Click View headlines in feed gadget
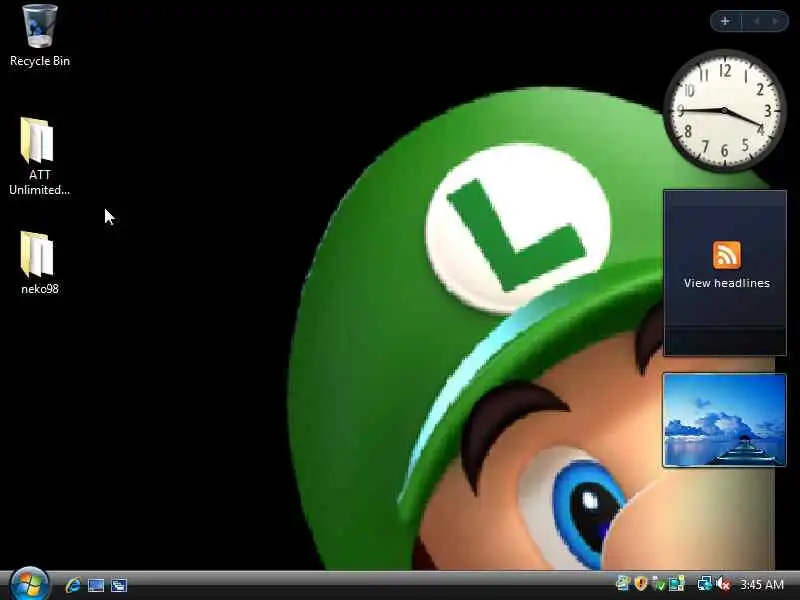800x600 pixels. tap(727, 283)
